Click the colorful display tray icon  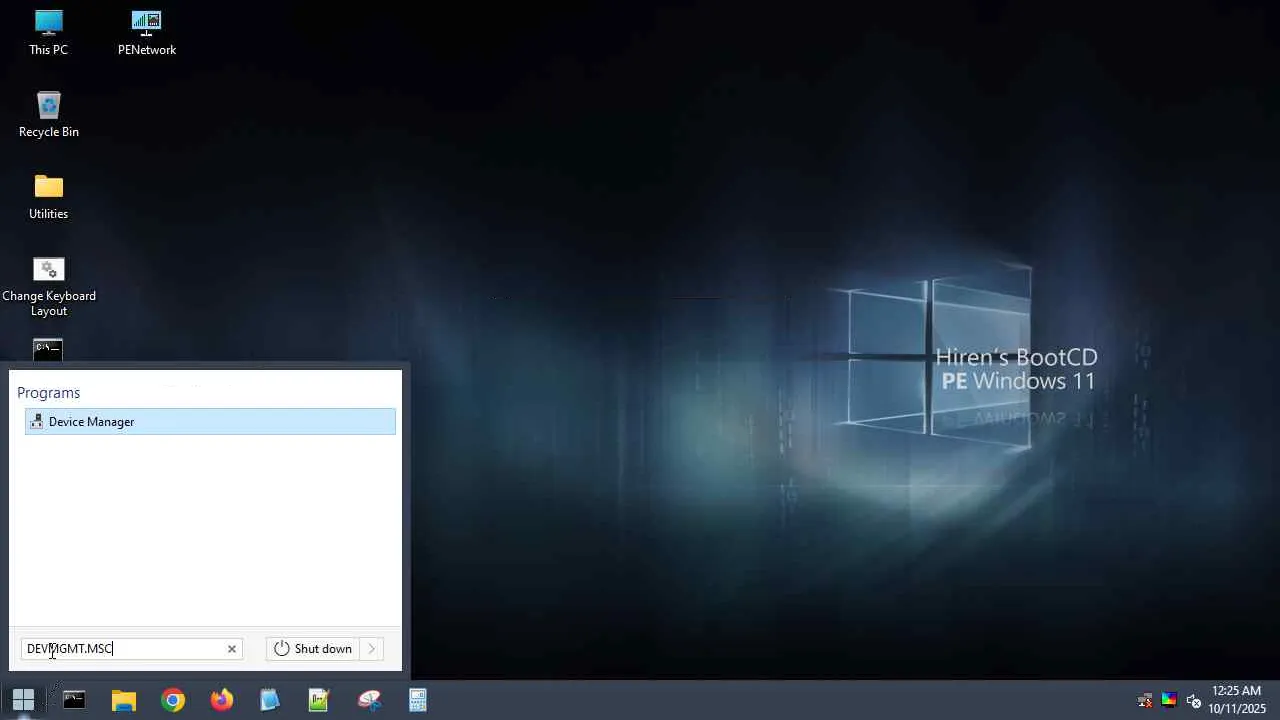coord(1169,700)
